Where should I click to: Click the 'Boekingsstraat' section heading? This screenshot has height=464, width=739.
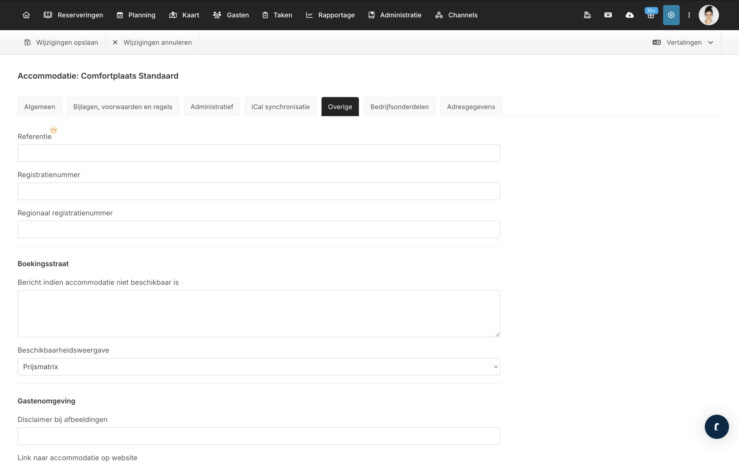tap(43, 264)
